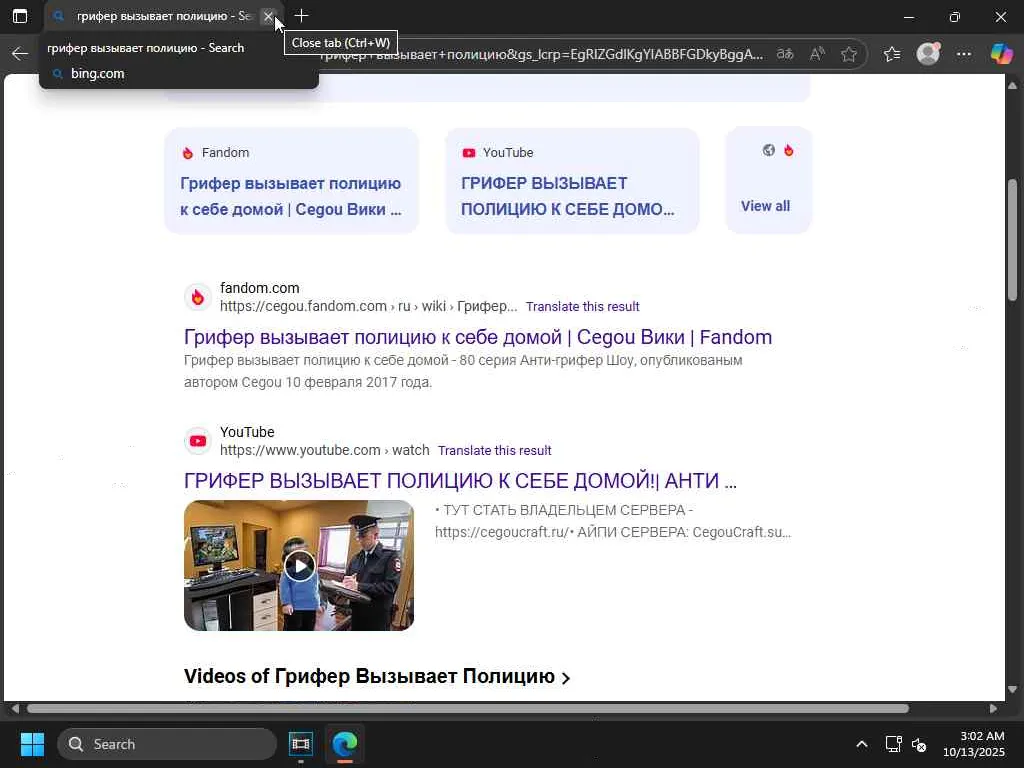Viewport: 1024px width, 768px height.
Task: Open the film strip app on taskbar
Action: click(x=300, y=744)
